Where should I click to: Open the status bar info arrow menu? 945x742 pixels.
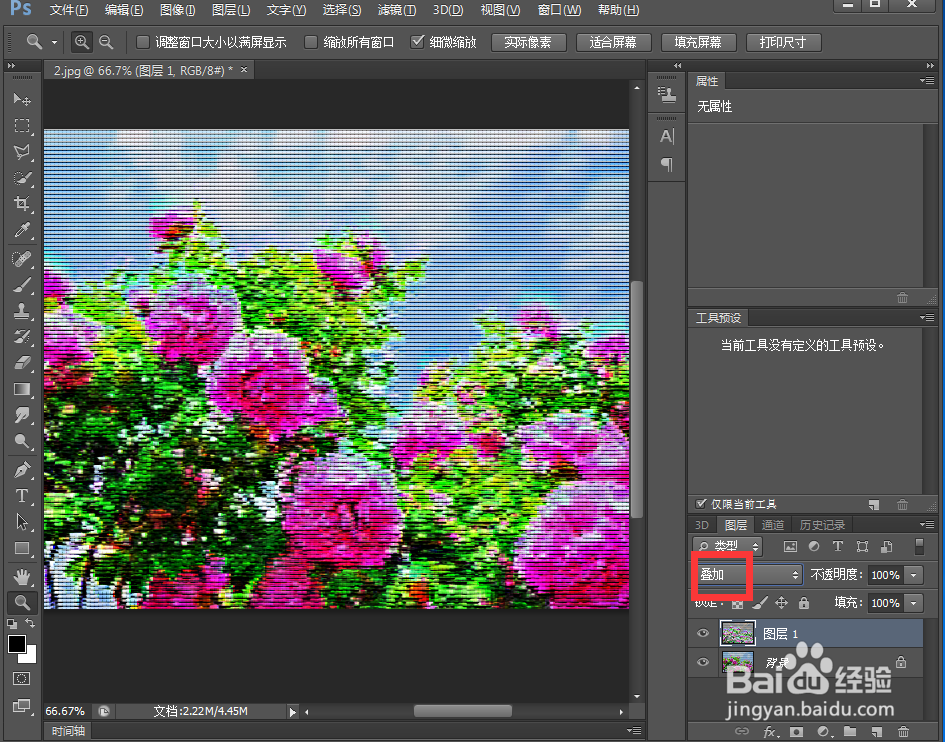[292, 712]
